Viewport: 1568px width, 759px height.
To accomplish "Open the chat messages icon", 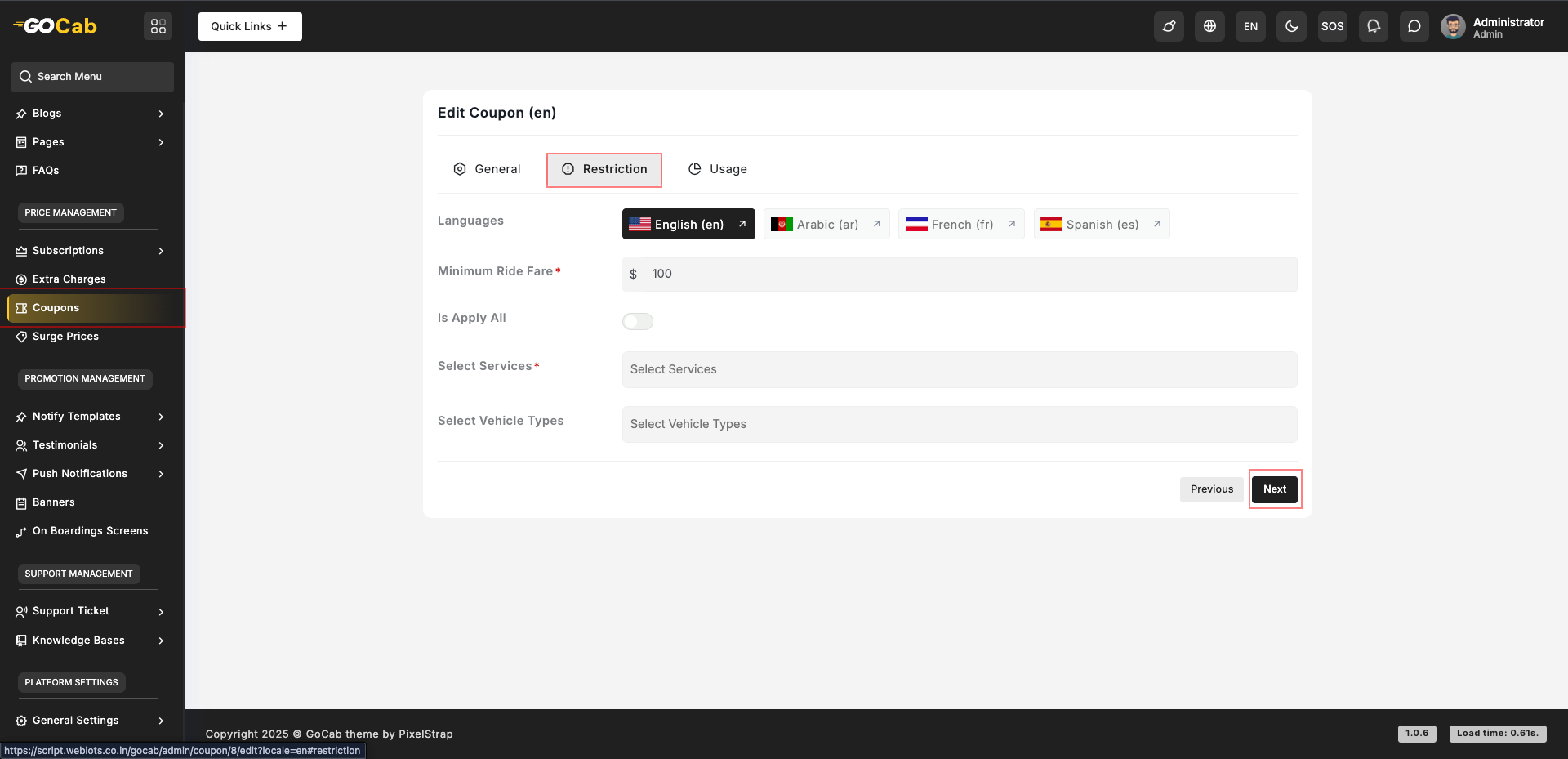I will [x=1414, y=26].
